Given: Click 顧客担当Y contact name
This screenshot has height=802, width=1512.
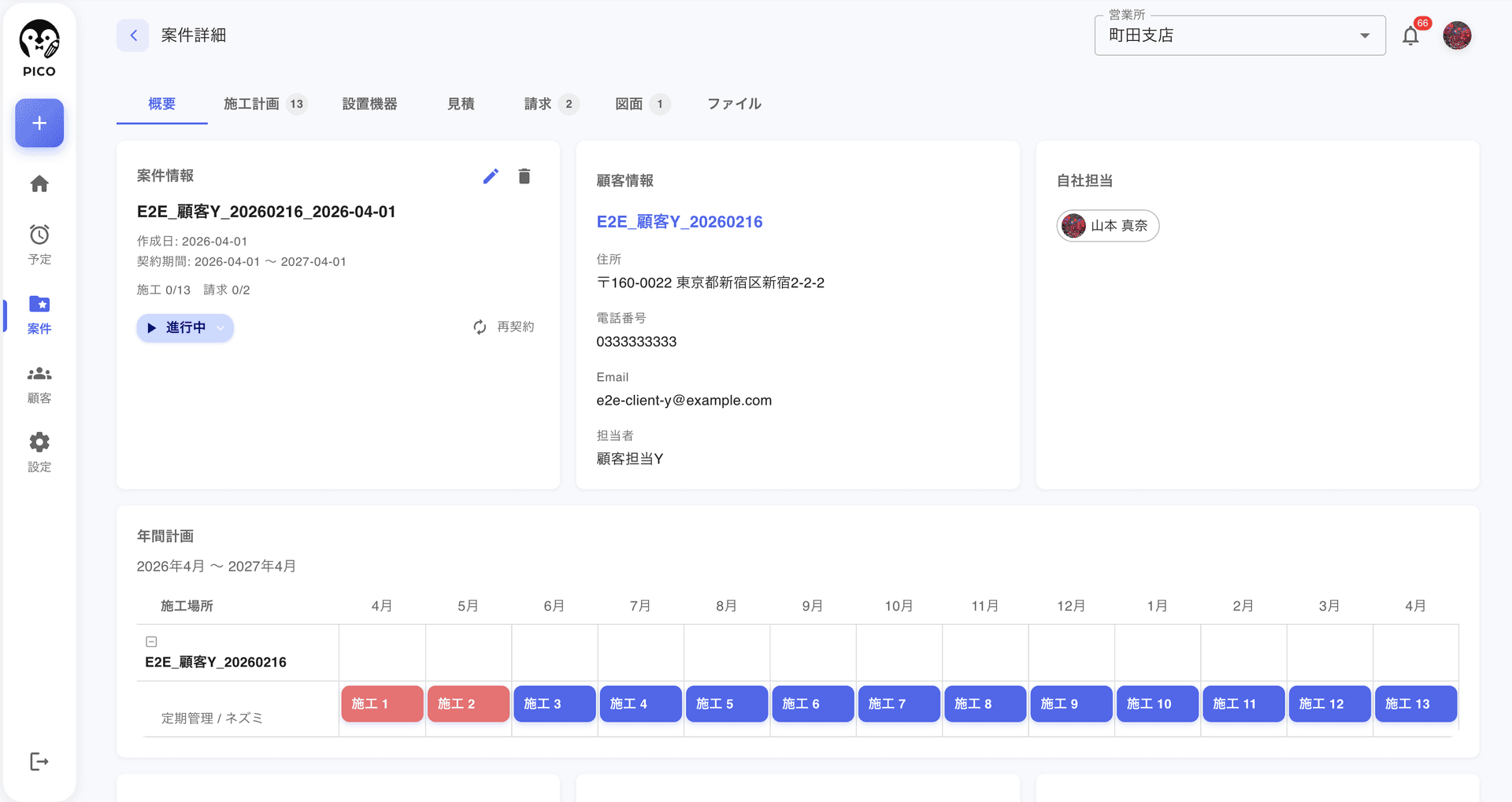Looking at the screenshot, I should click(x=630, y=459).
